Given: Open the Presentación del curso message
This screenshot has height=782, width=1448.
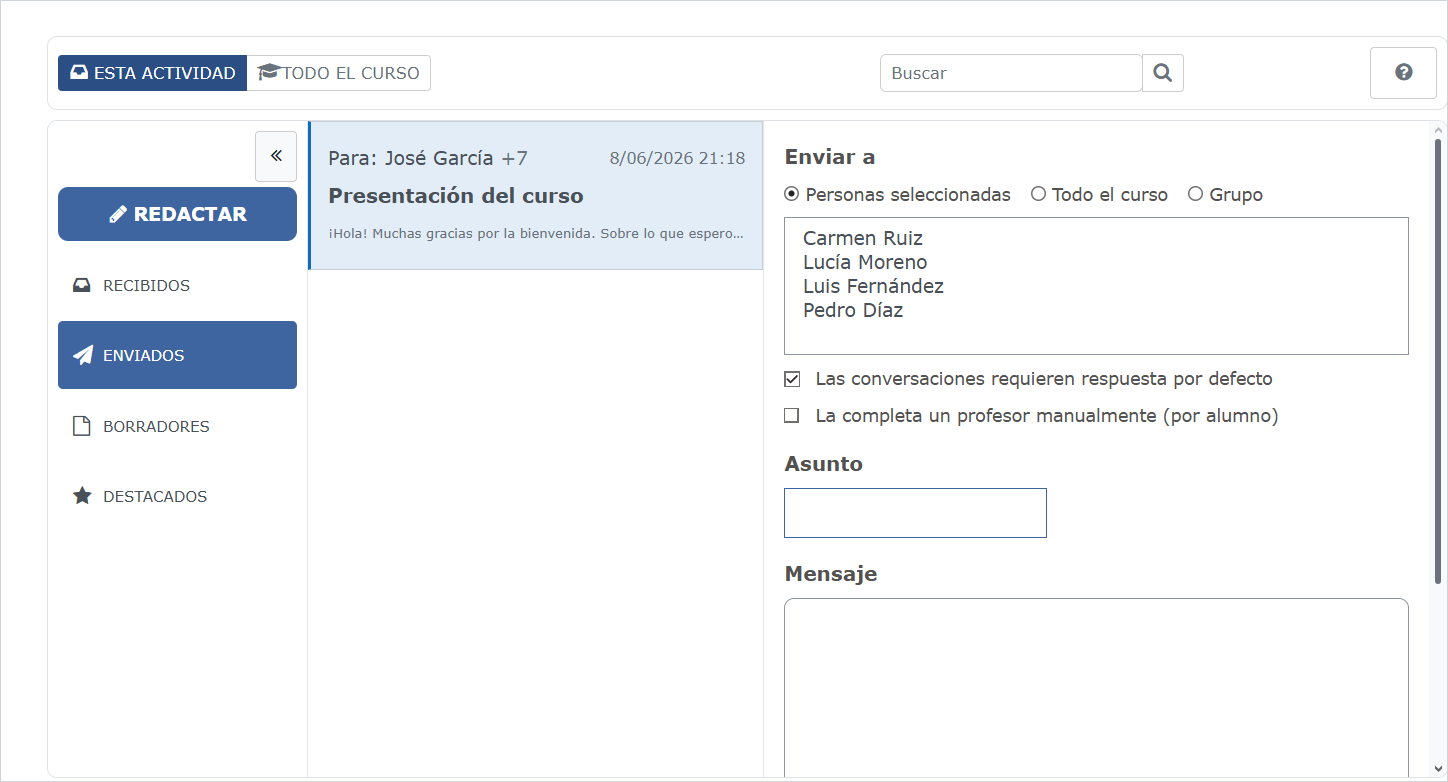Looking at the screenshot, I should click(536, 196).
